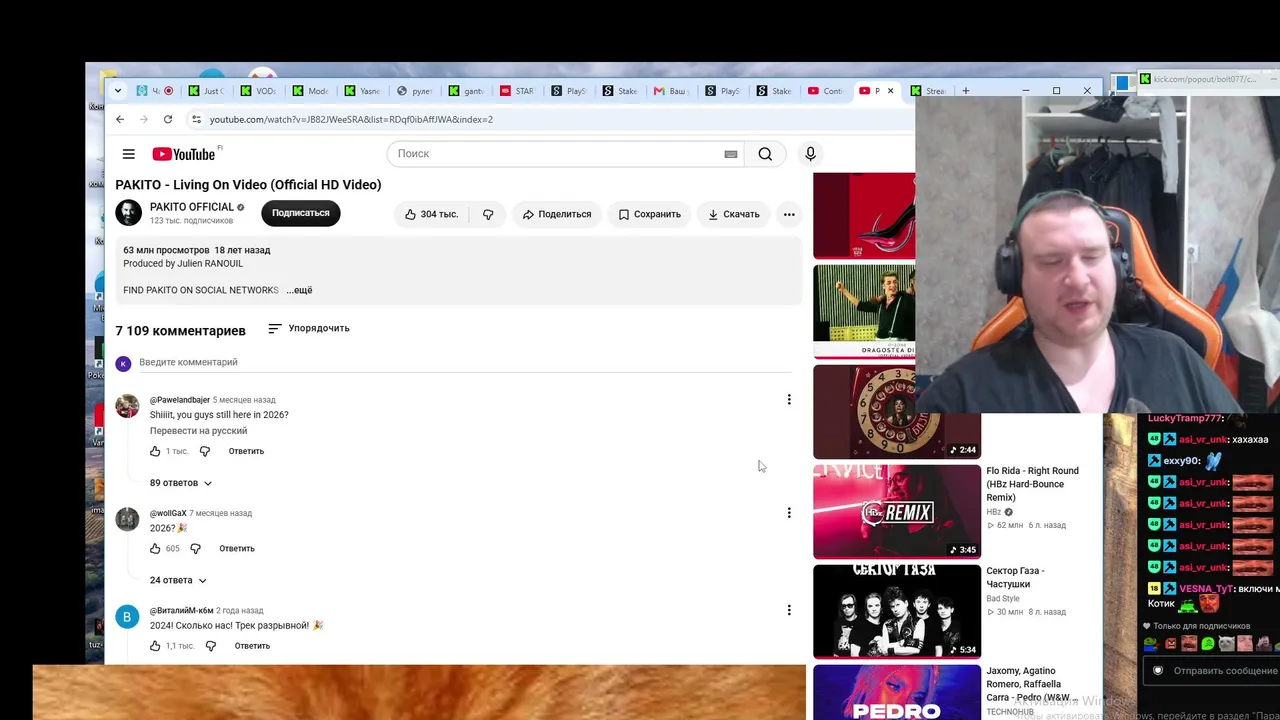This screenshot has width=1280, height=720.
Task: Open more actions menu beside Скачать
Action: [789, 214]
